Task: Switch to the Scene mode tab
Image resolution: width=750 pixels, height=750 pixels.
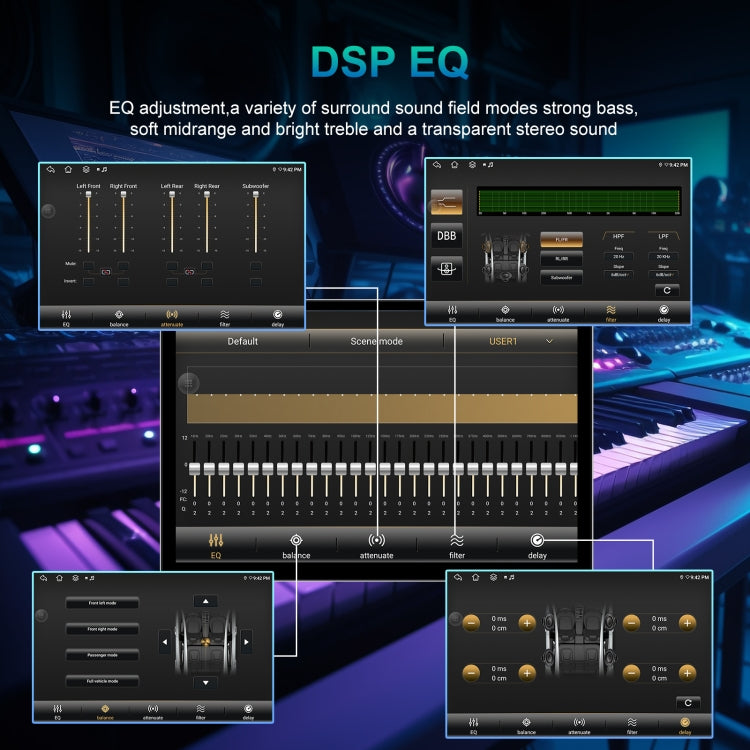Action: click(x=376, y=341)
